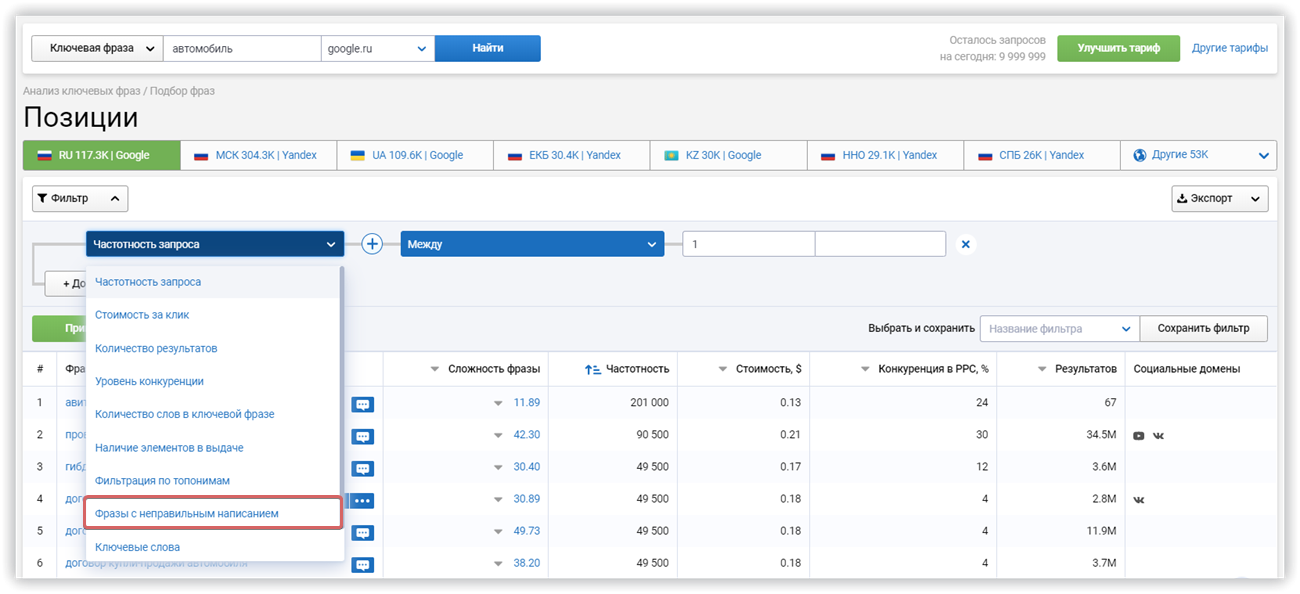Image resolution: width=1300 pixels, height=594 pixels.
Task: Expand the Другие 53K regions dropdown
Action: click(x=1198, y=155)
